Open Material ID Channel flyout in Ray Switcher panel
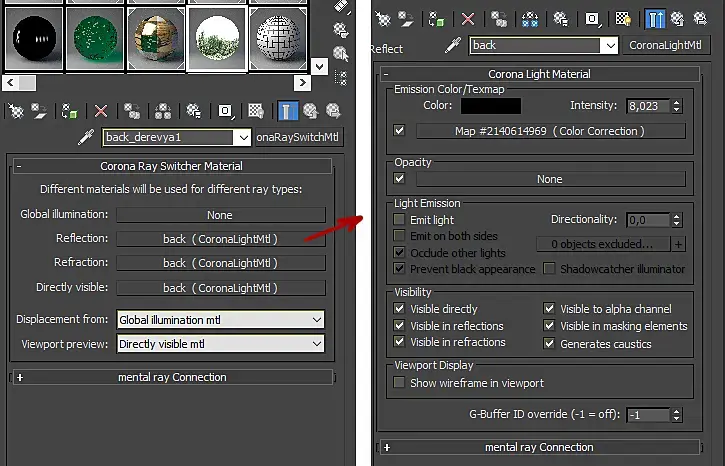The image size is (725, 466). [226, 111]
